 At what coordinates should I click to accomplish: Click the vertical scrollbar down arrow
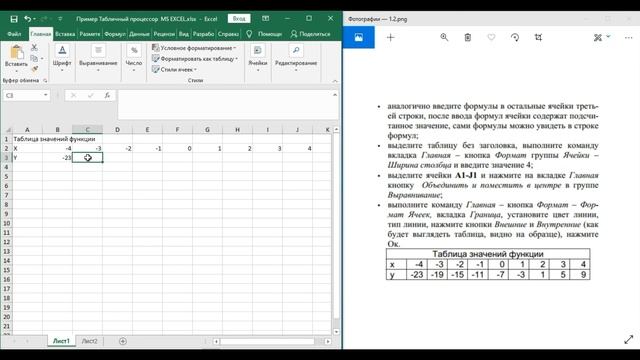click(x=336, y=331)
